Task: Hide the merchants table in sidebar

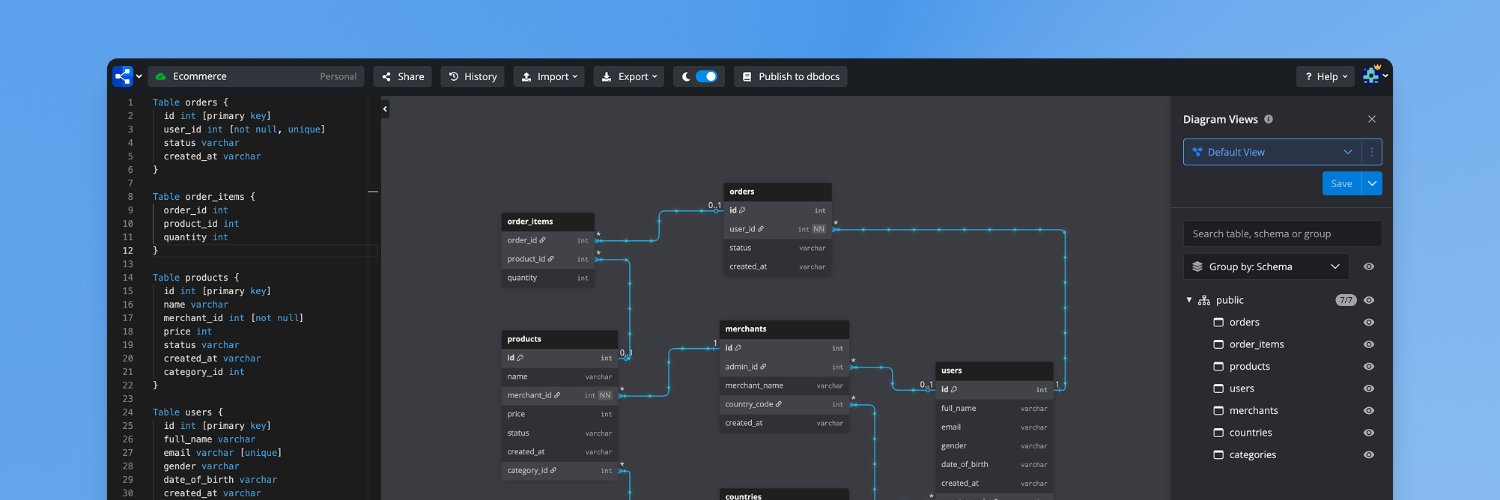Action: pyautogui.click(x=1369, y=410)
